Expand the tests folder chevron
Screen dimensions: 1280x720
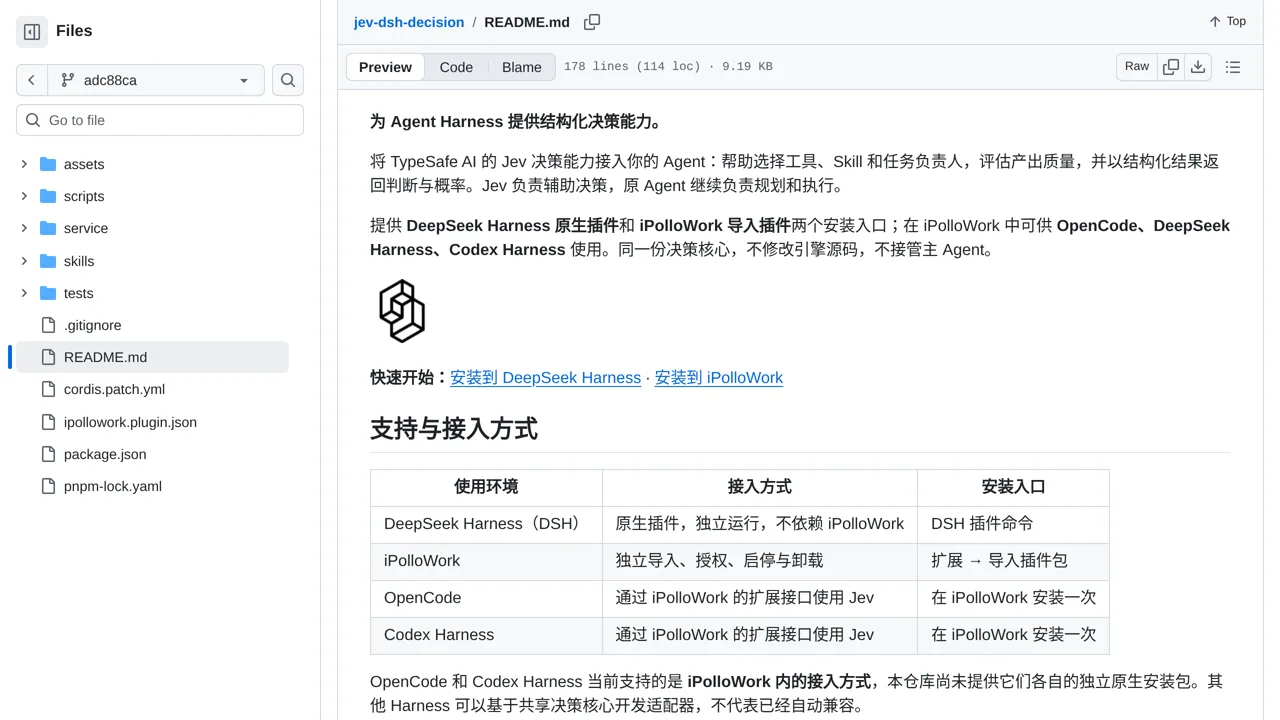pos(24,293)
